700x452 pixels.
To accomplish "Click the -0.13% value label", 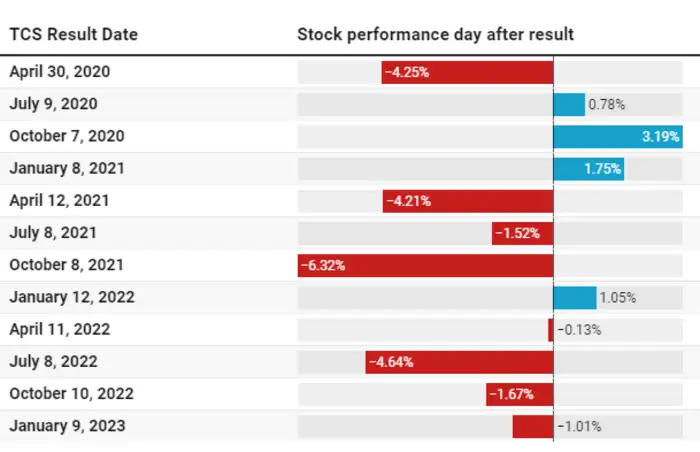I will (x=580, y=330).
